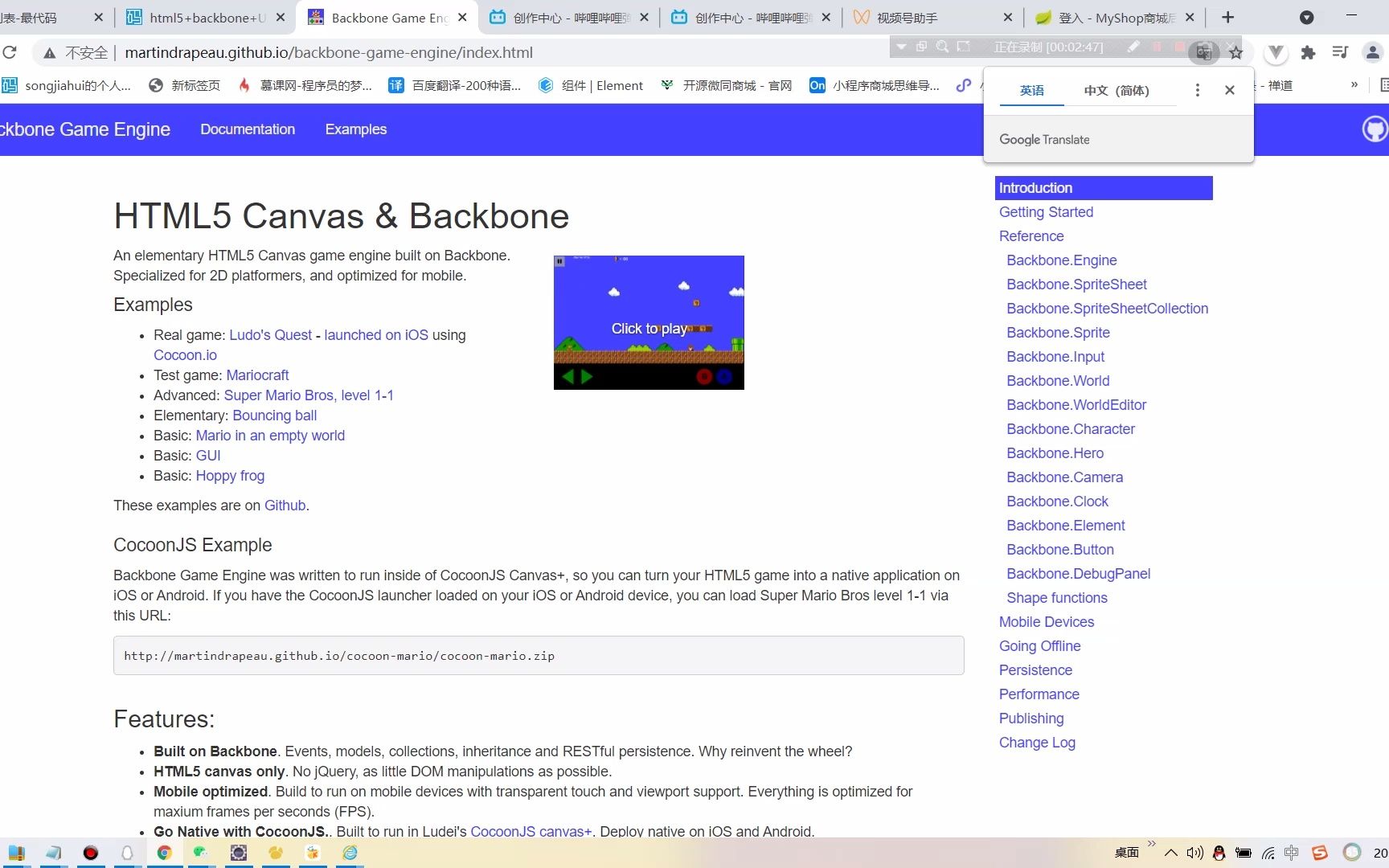Open the Mariocraft test game link

(x=257, y=375)
